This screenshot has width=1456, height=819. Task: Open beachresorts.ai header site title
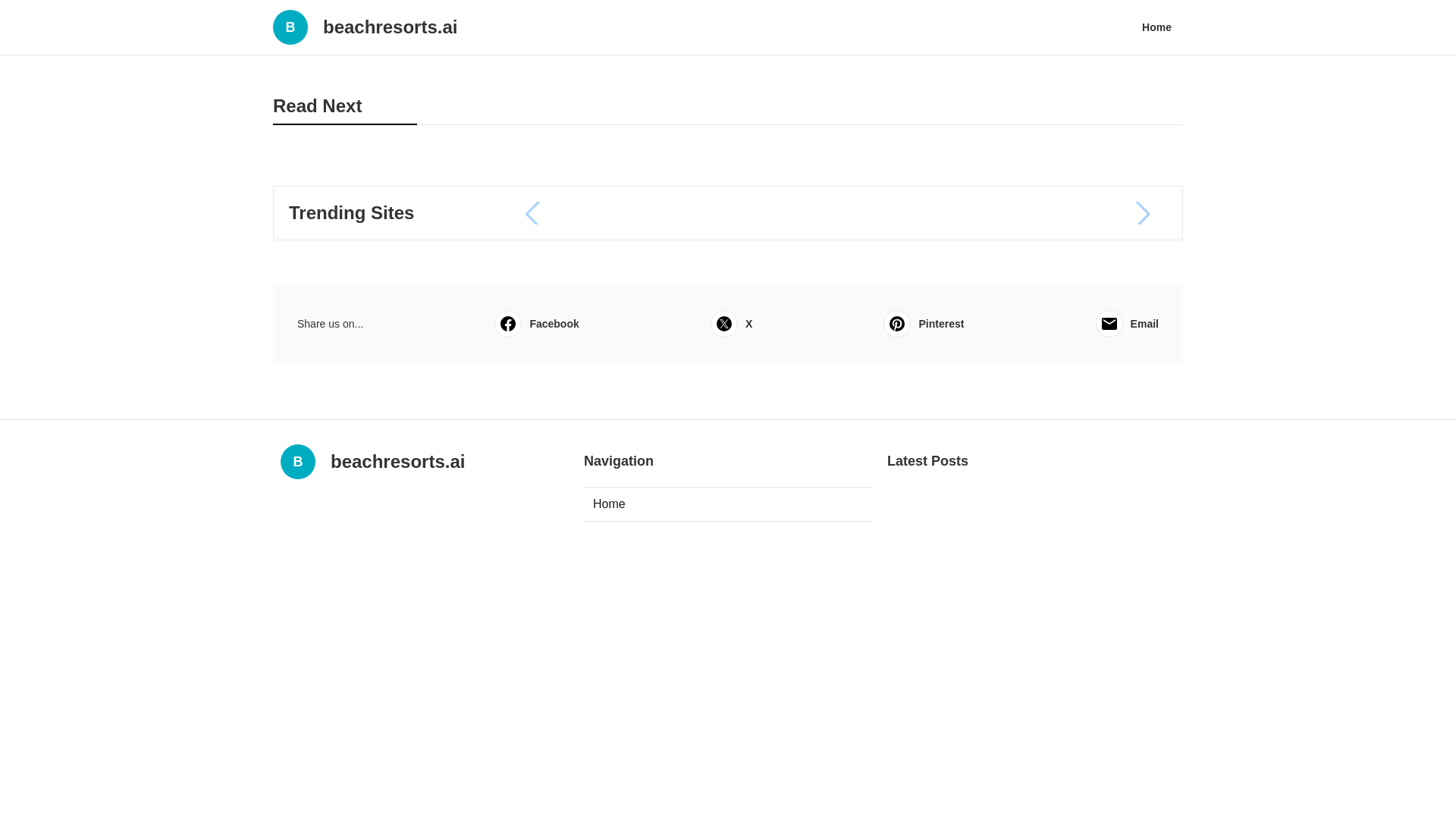[x=390, y=27]
